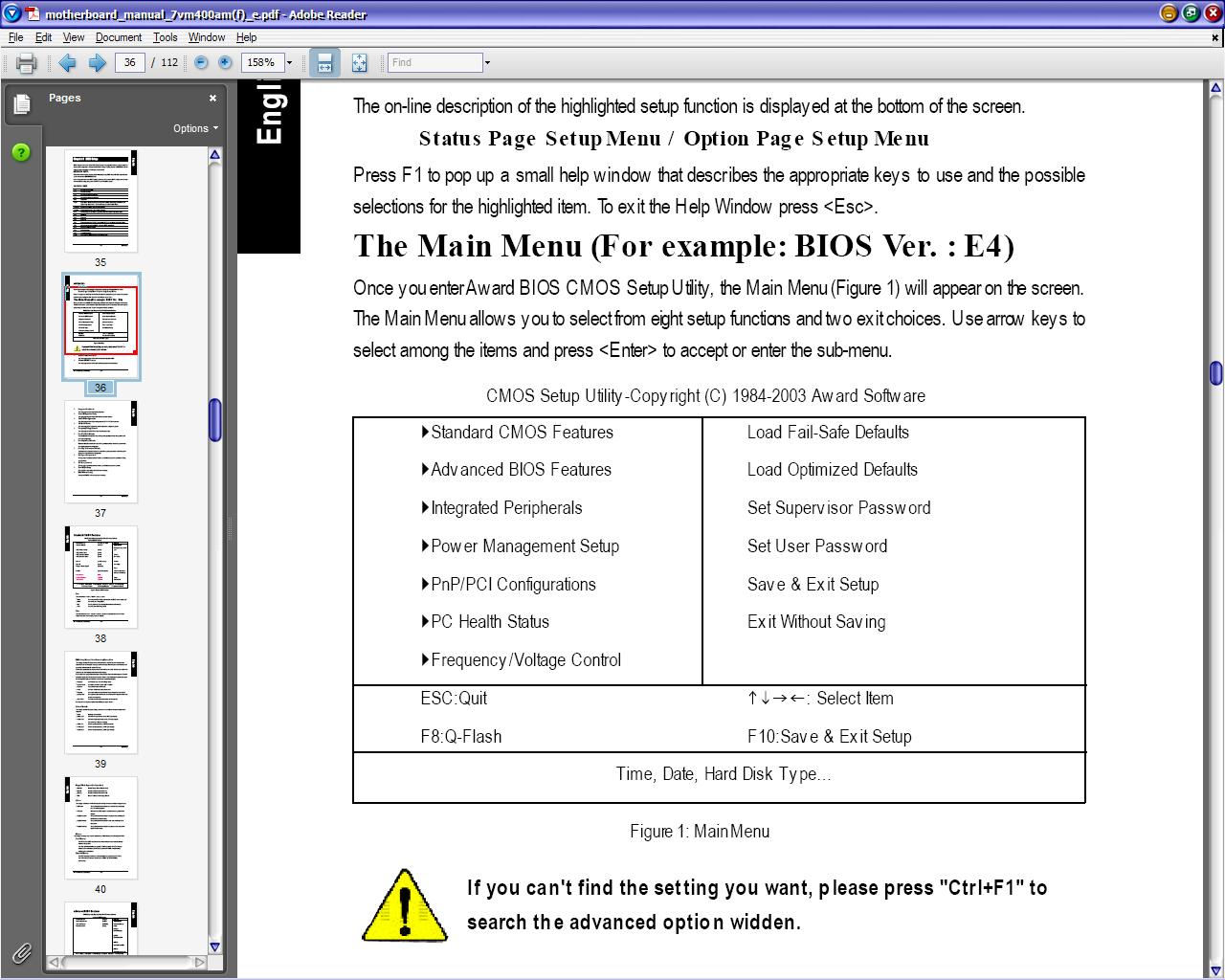Click 'PC Health Status' text

(490, 622)
